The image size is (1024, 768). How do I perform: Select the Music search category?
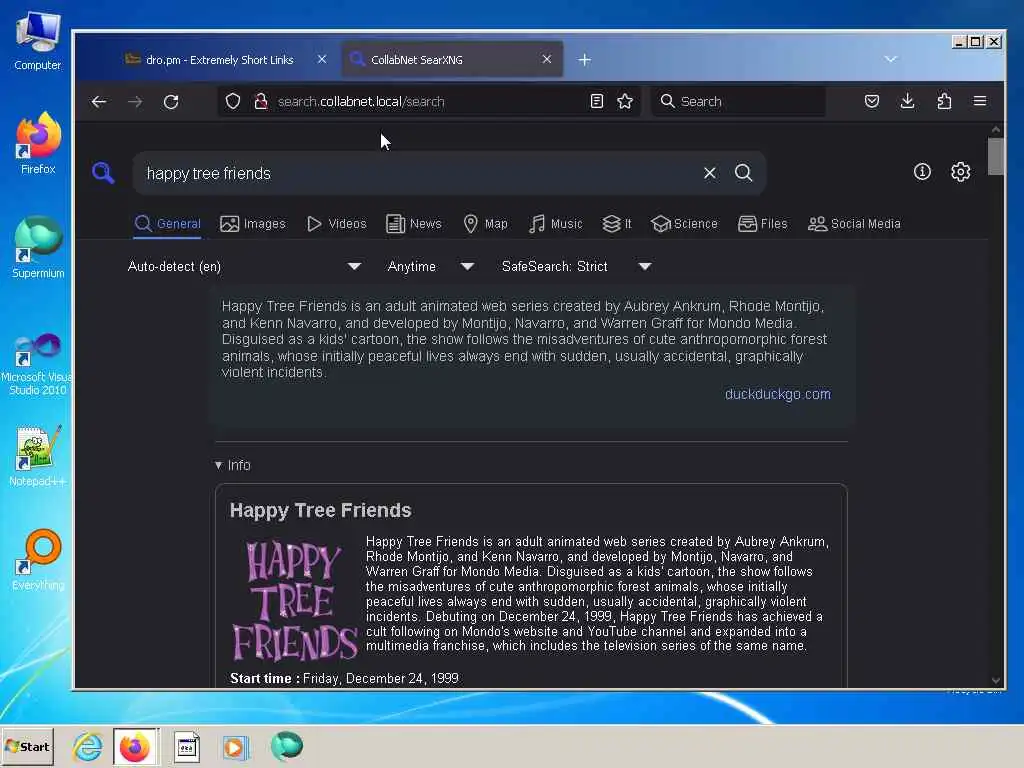tap(555, 224)
